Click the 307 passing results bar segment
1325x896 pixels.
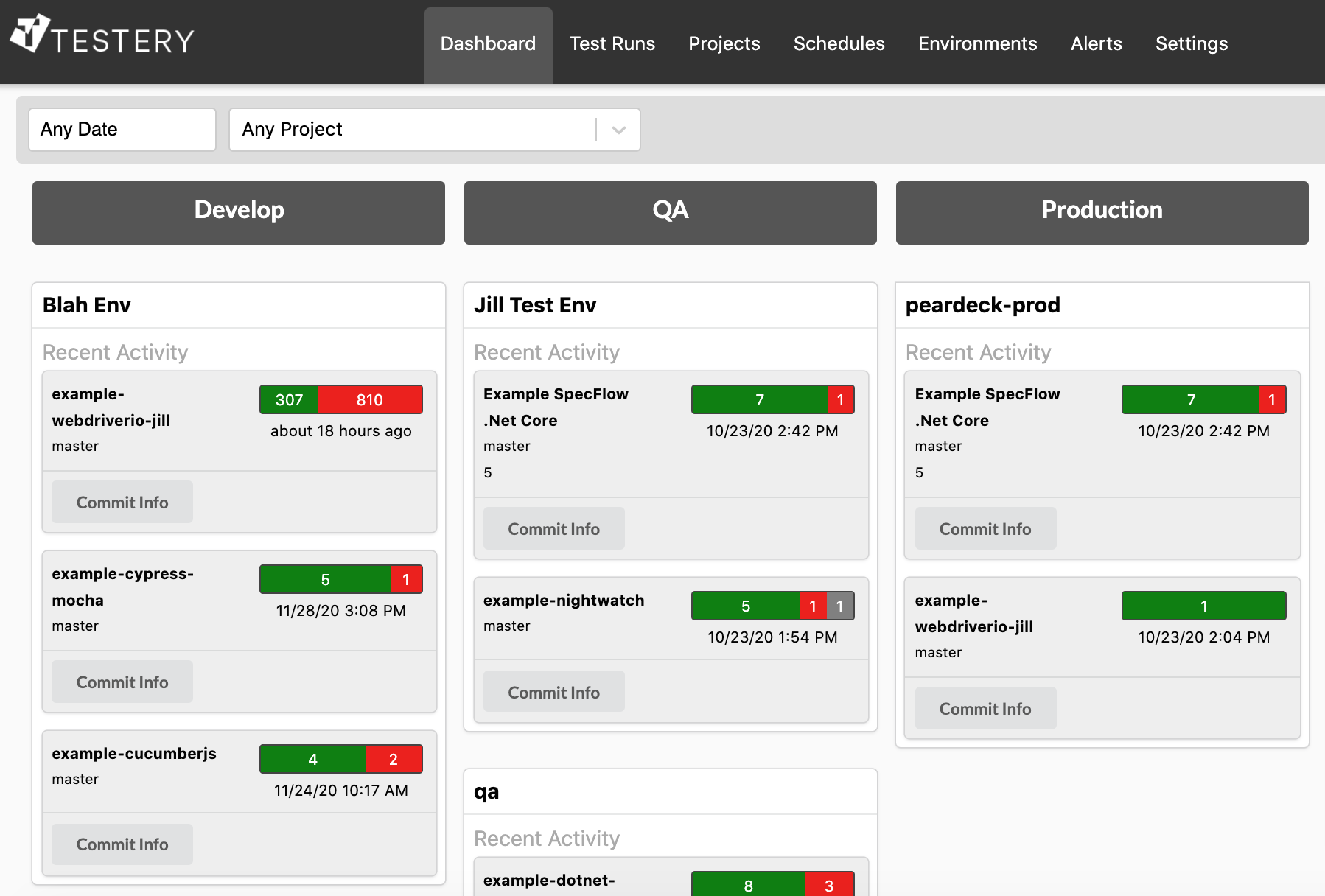(x=289, y=399)
